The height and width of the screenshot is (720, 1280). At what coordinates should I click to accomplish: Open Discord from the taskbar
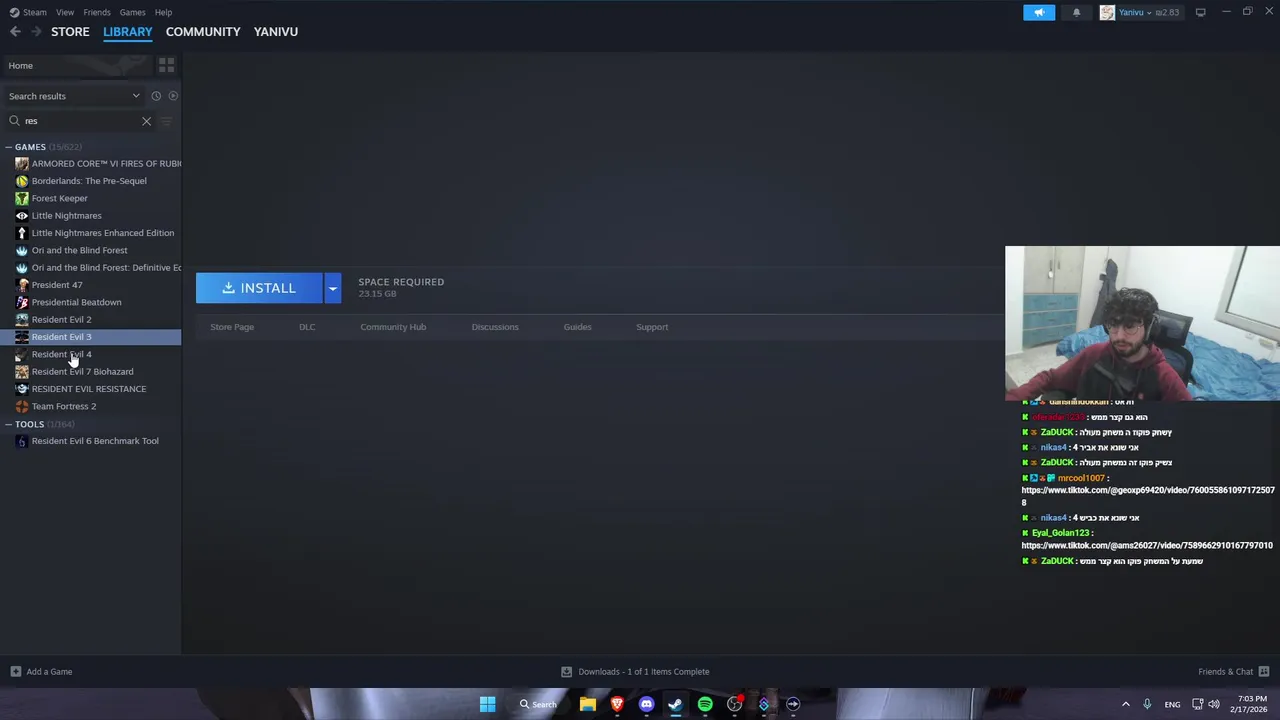pos(646,704)
